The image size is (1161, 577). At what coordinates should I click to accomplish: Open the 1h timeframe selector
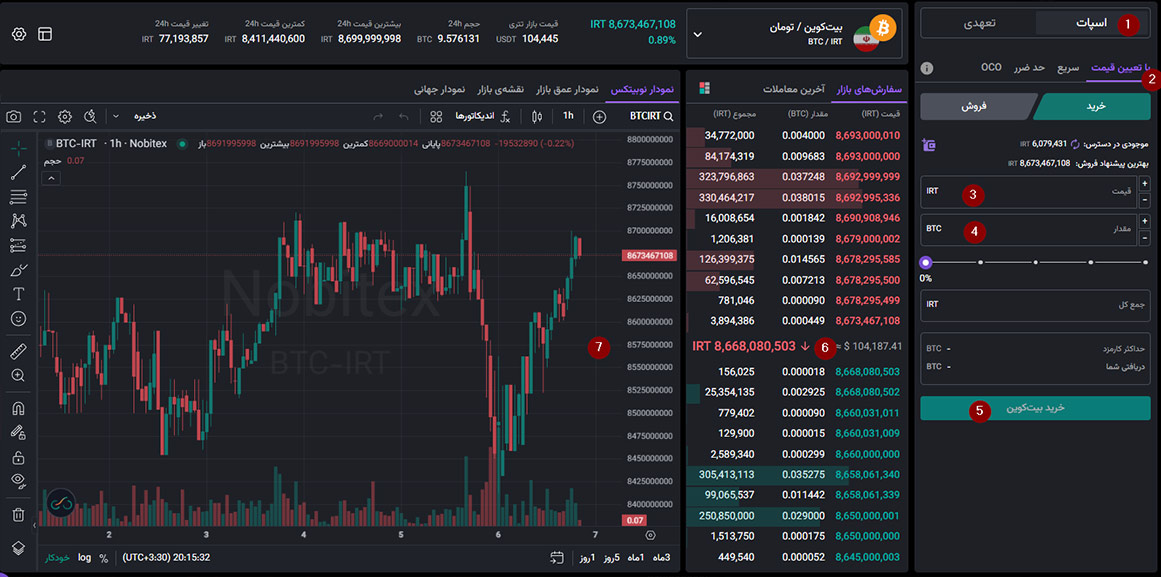pyautogui.click(x=568, y=116)
